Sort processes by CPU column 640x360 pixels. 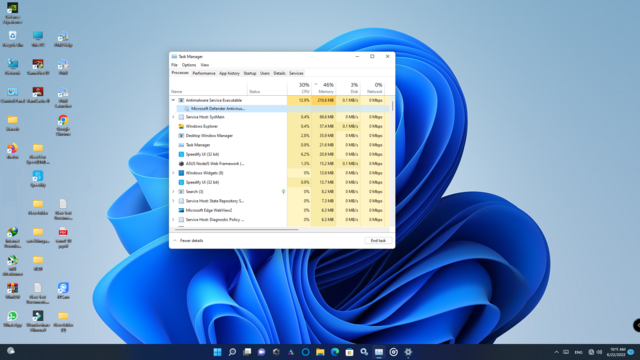pos(300,88)
